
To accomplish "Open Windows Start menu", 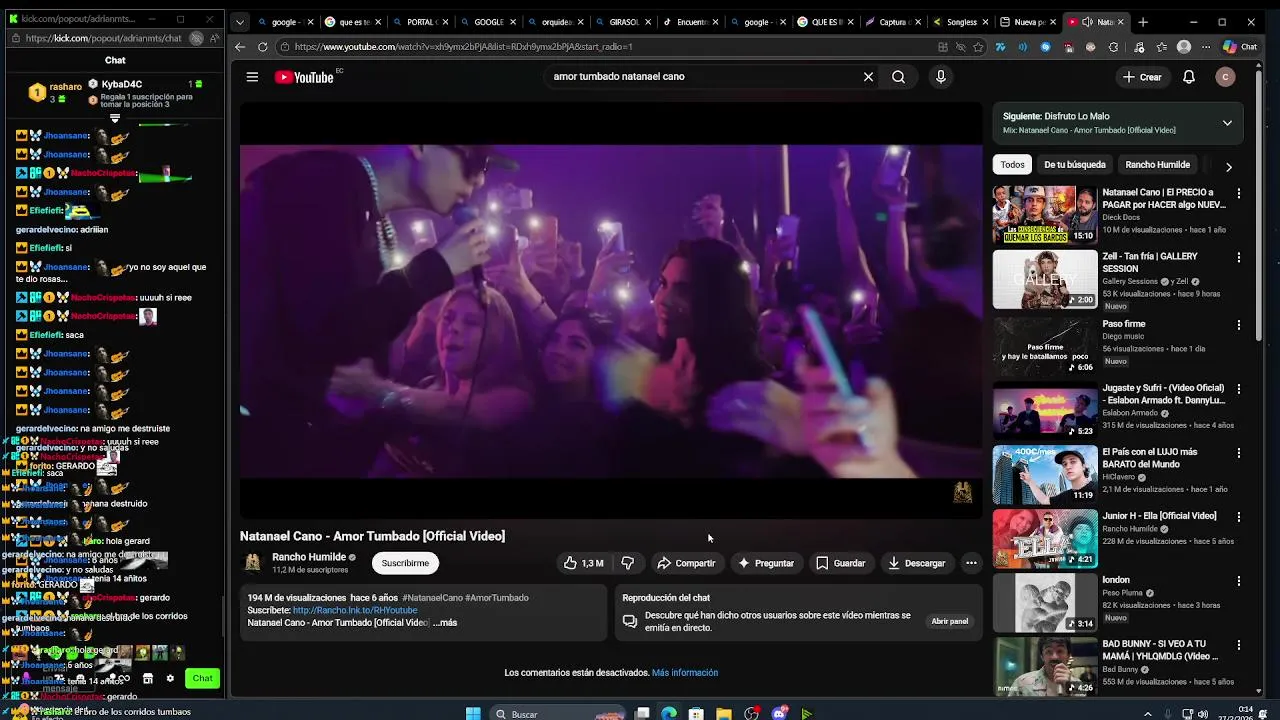I will pyautogui.click(x=473, y=714).
